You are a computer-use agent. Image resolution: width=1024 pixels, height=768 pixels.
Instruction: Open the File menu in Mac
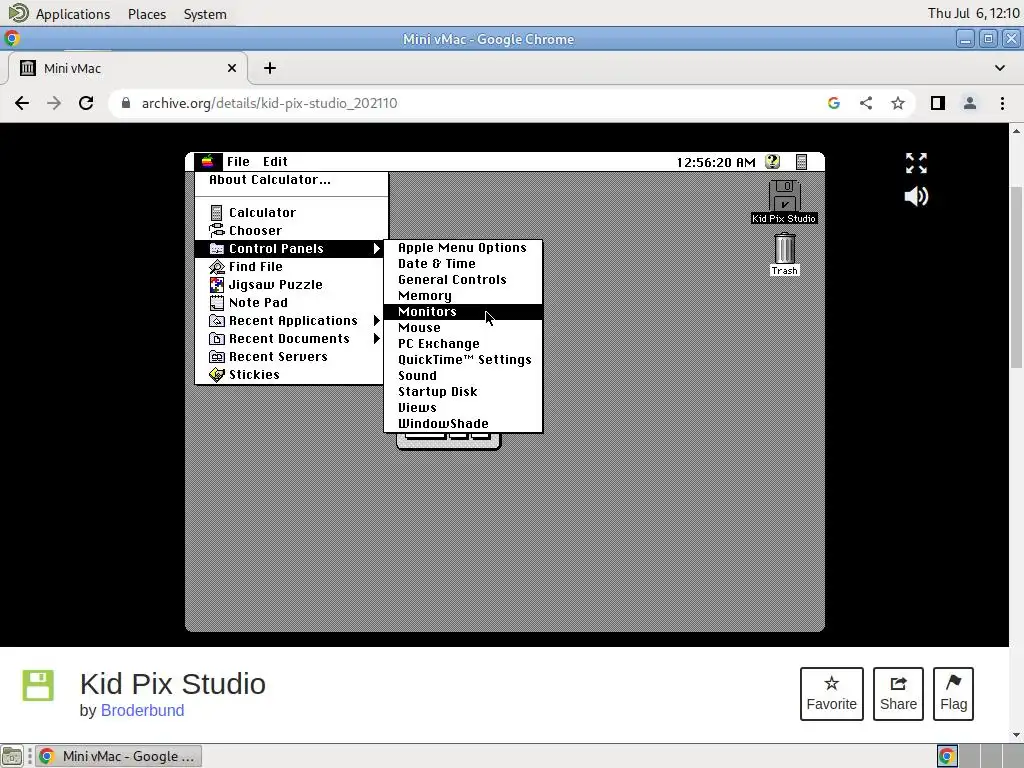(238, 161)
